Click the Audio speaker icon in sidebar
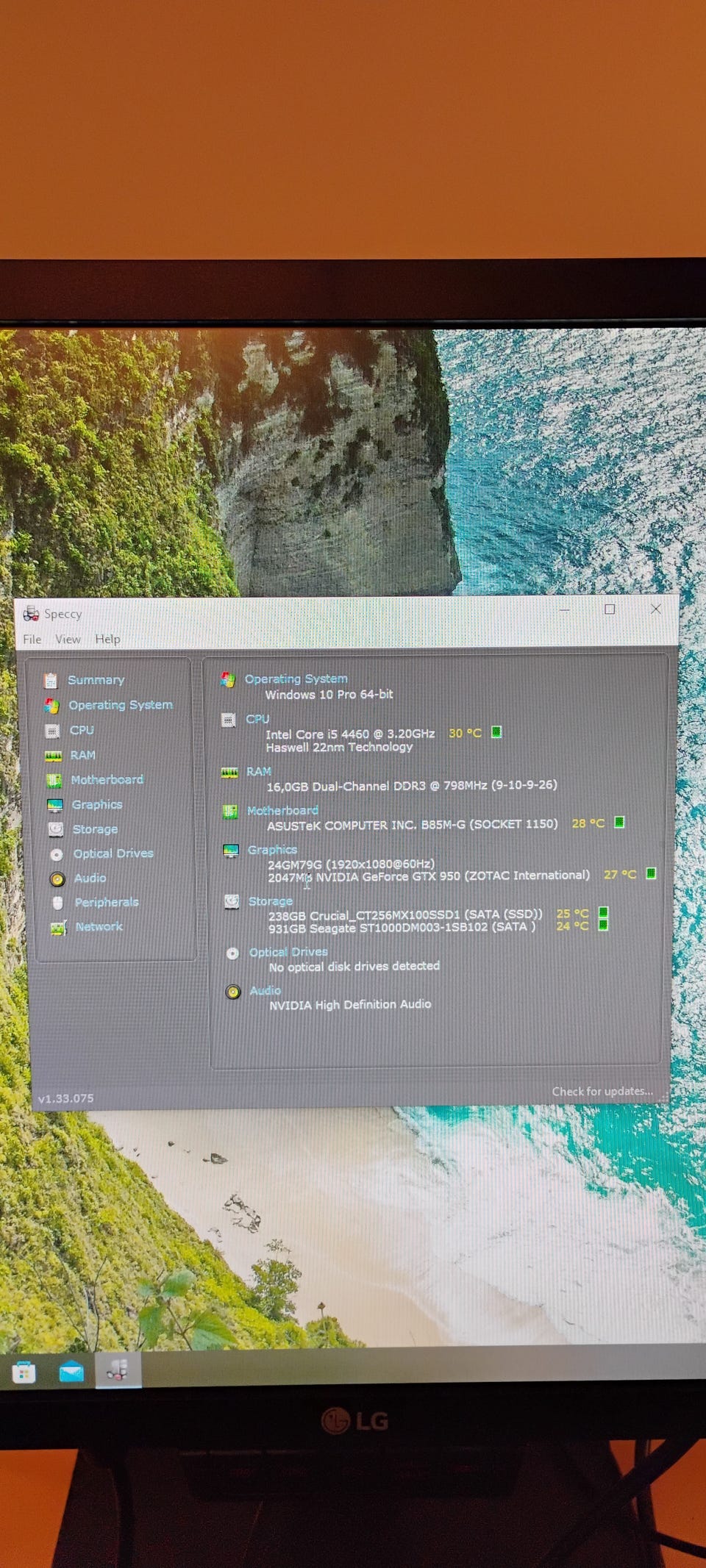Image resolution: width=706 pixels, height=1568 pixels. click(x=57, y=878)
